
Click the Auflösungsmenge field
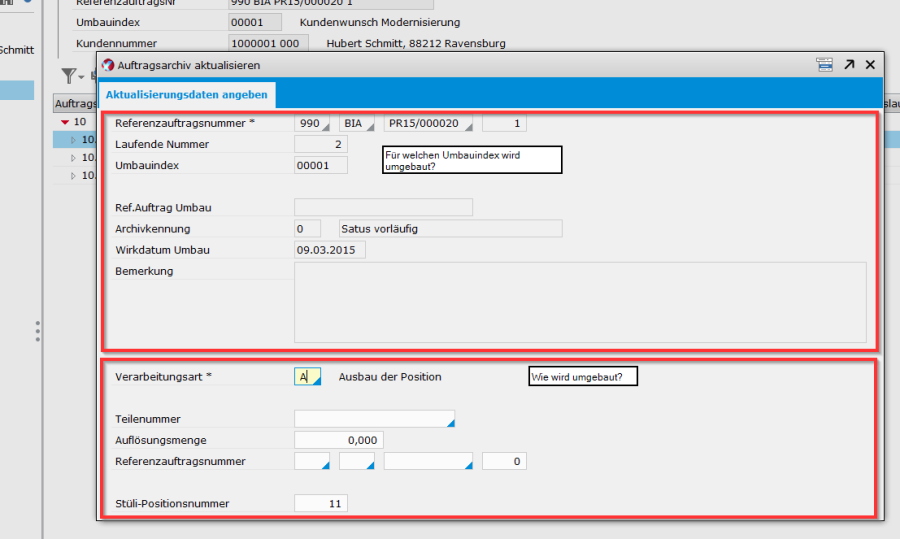(339, 440)
